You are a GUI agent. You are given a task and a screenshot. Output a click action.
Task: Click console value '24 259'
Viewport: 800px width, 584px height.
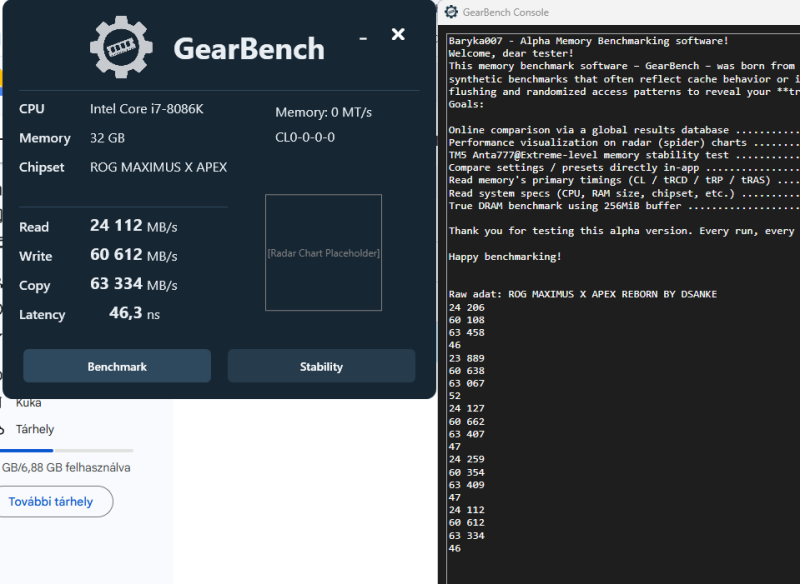tap(467, 459)
